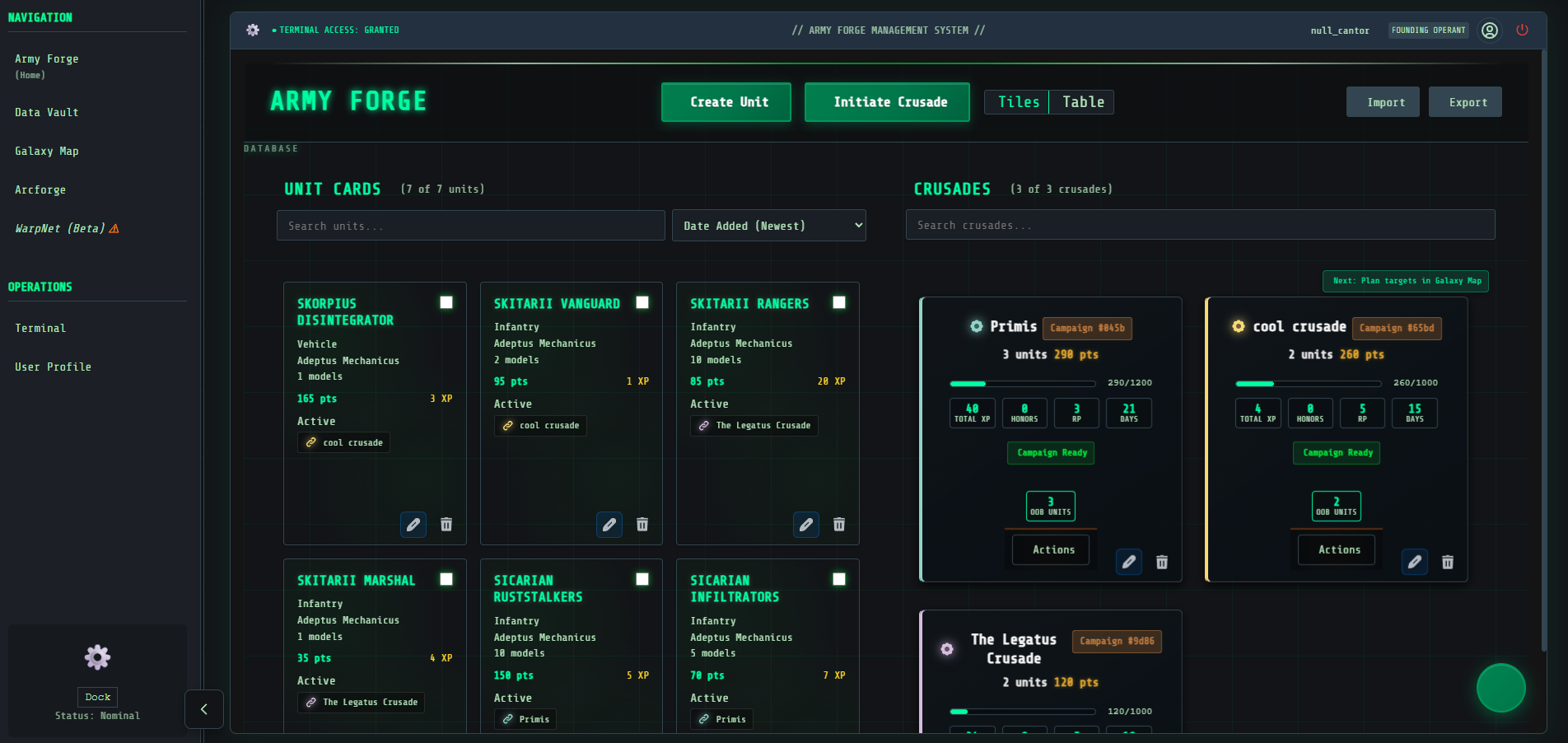Open Arcforge page
The height and width of the screenshot is (743, 1568).
click(x=40, y=190)
